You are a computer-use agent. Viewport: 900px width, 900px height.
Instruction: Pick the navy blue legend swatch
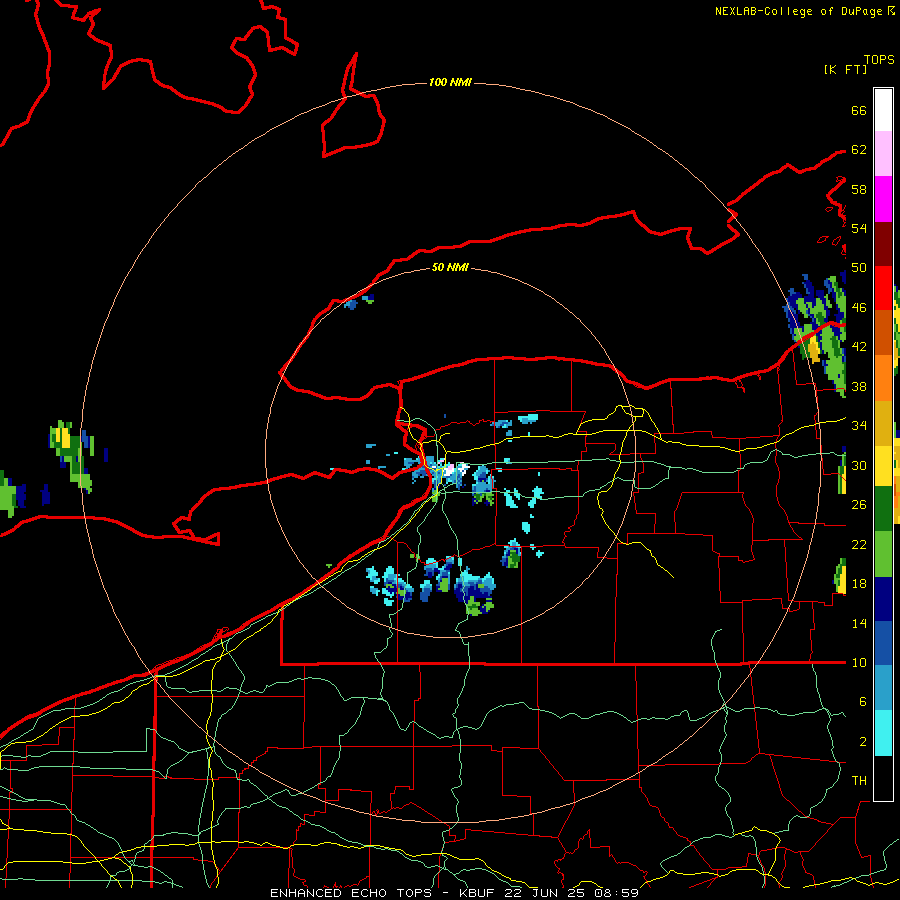click(883, 599)
